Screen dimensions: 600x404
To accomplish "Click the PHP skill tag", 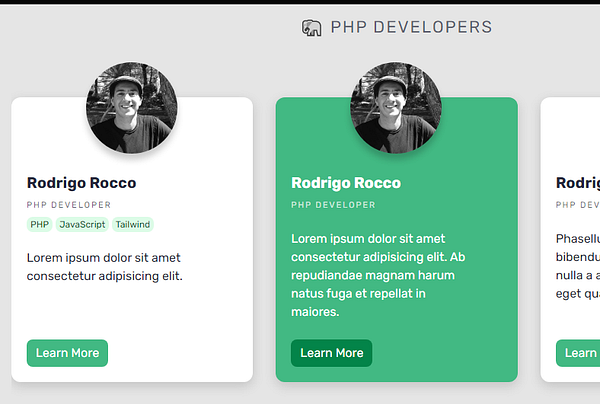I will pos(40,225).
